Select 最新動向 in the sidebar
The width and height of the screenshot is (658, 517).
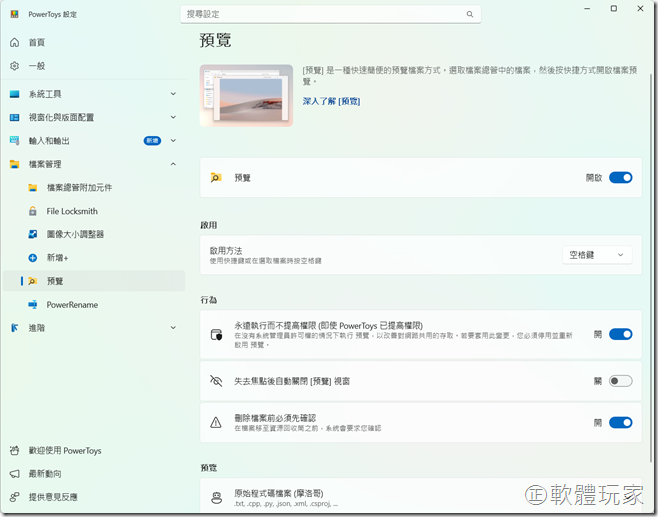pos(44,474)
